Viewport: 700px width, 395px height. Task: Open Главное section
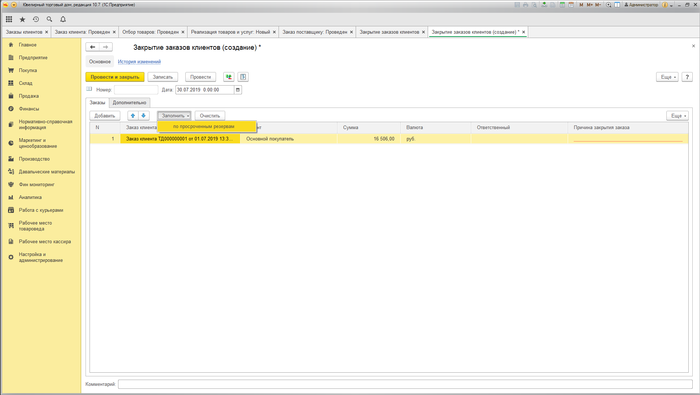pos(28,45)
